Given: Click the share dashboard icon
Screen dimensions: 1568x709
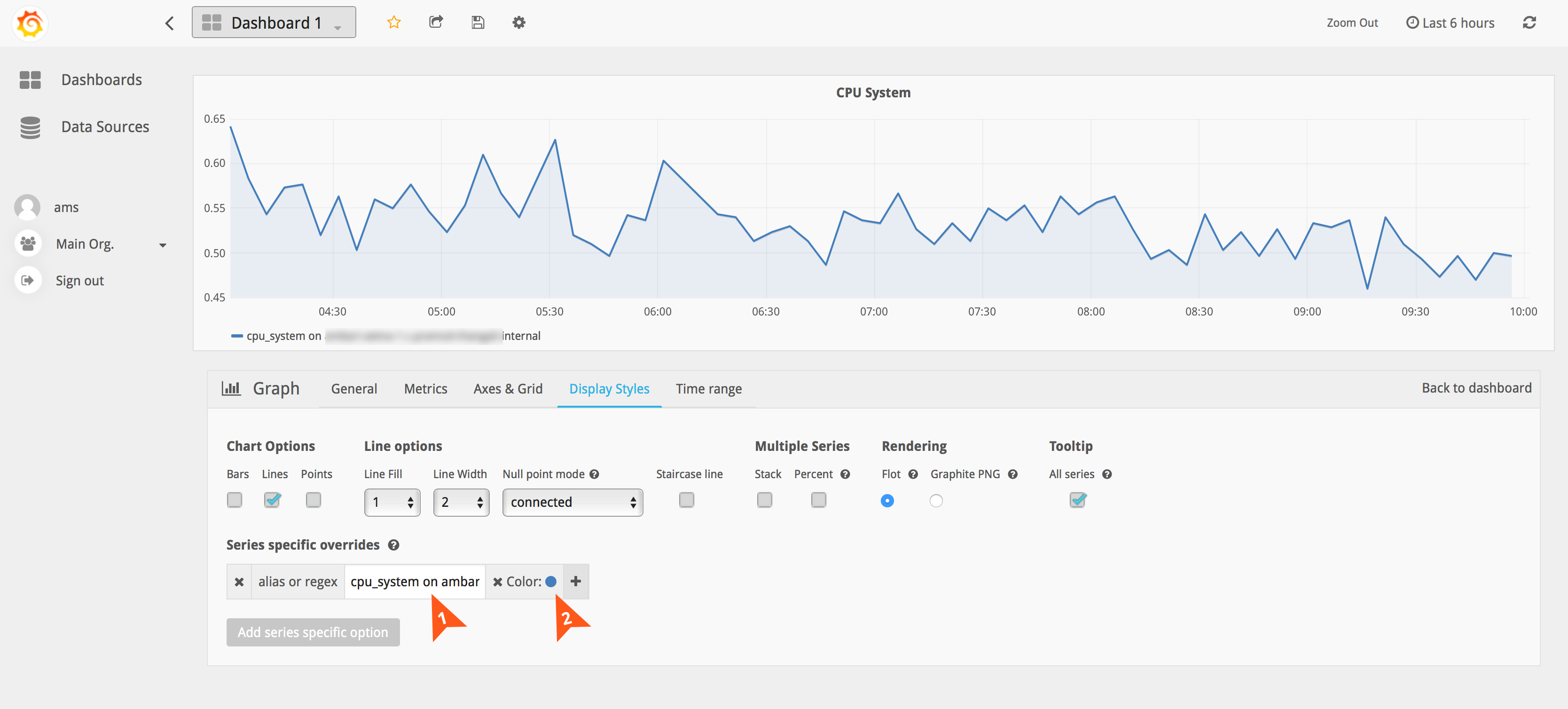Looking at the screenshot, I should tap(436, 23).
